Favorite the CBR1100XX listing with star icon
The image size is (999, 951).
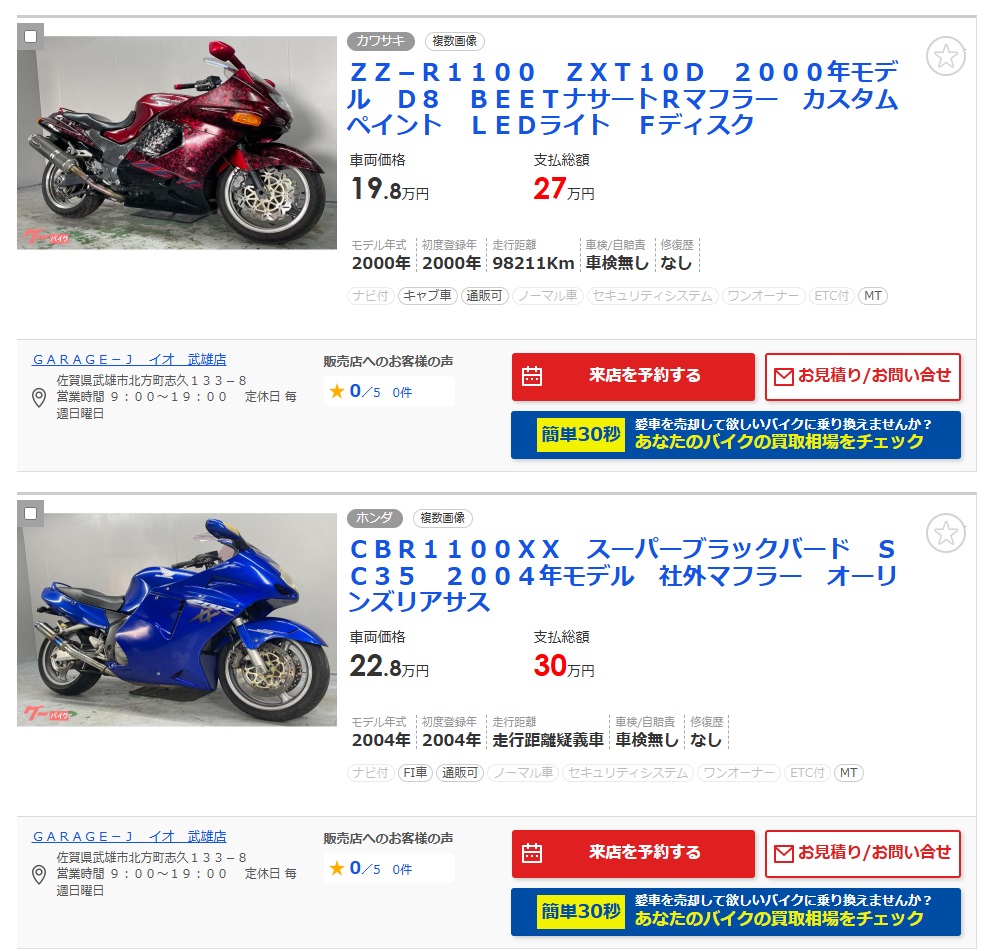[x=945, y=533]
